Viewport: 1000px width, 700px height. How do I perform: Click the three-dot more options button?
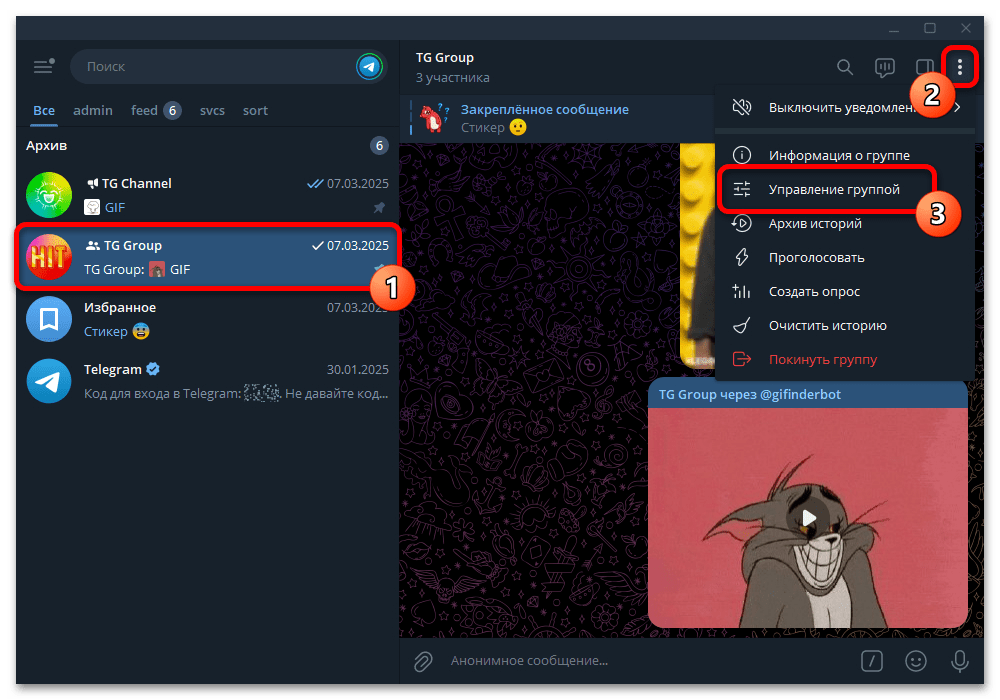(x=960, y=66)
